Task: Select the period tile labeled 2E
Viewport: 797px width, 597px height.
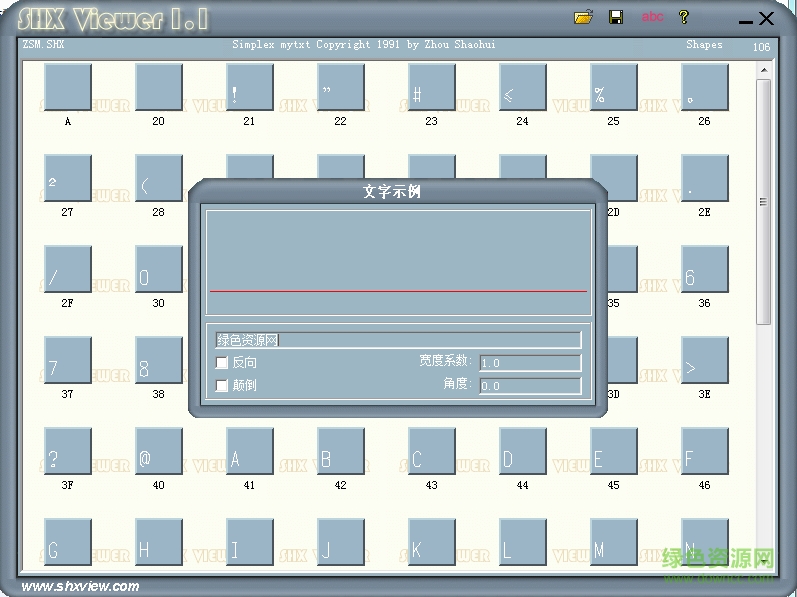Action: [x=704, y=178]
